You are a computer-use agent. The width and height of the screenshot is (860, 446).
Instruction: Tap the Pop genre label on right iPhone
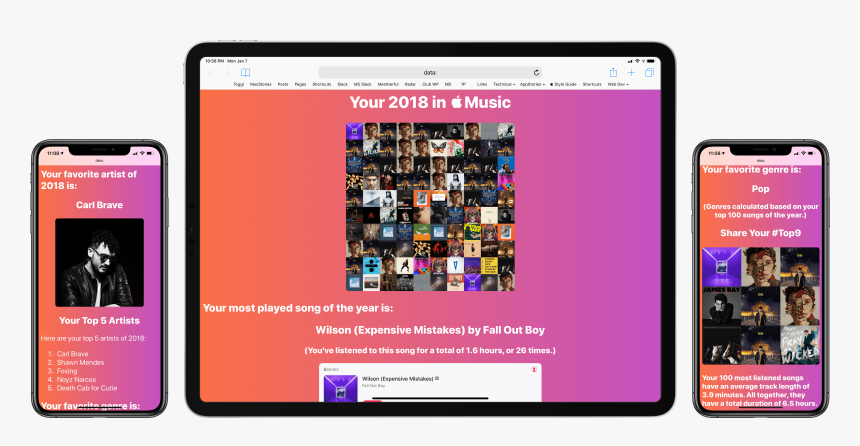760,189
